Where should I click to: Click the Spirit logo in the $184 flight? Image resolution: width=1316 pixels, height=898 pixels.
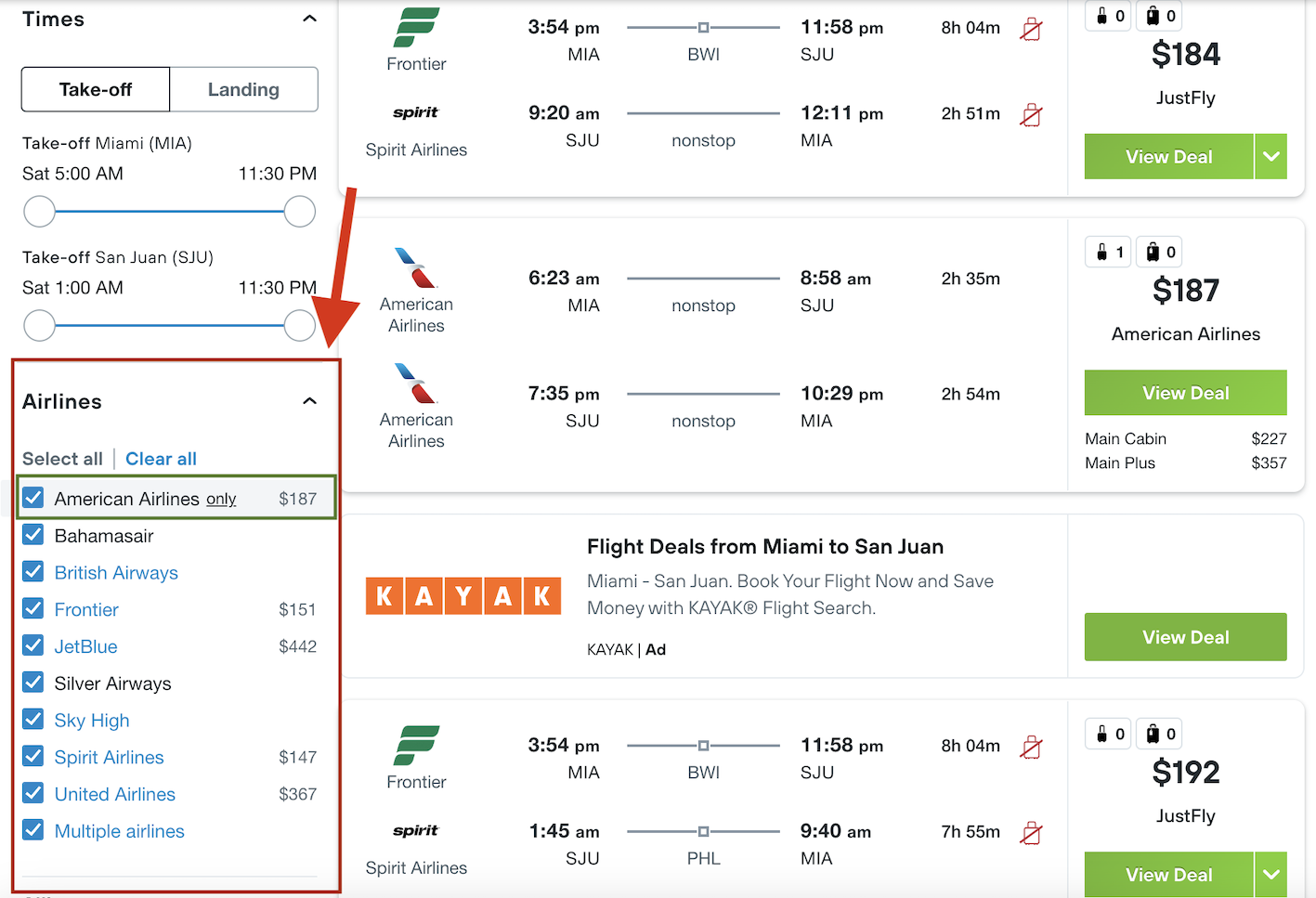tap(415, 112)
